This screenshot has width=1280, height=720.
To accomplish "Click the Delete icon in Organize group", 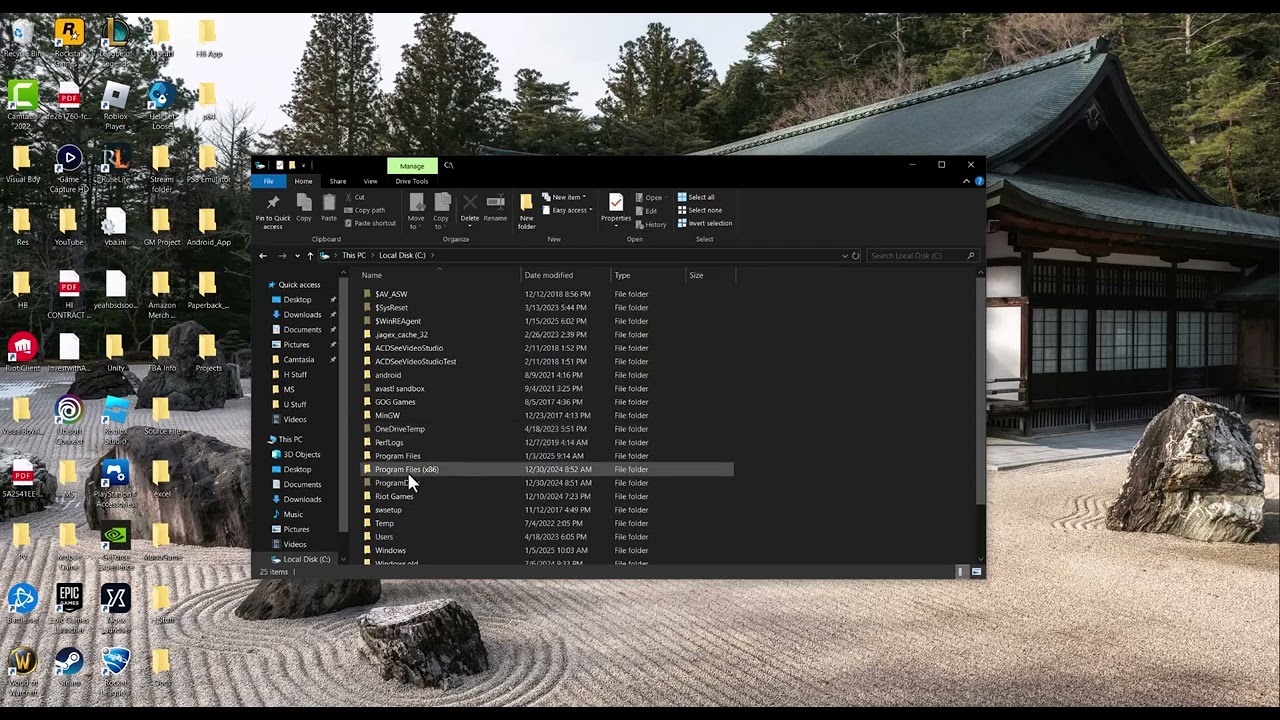I will [x=470, y=208].
